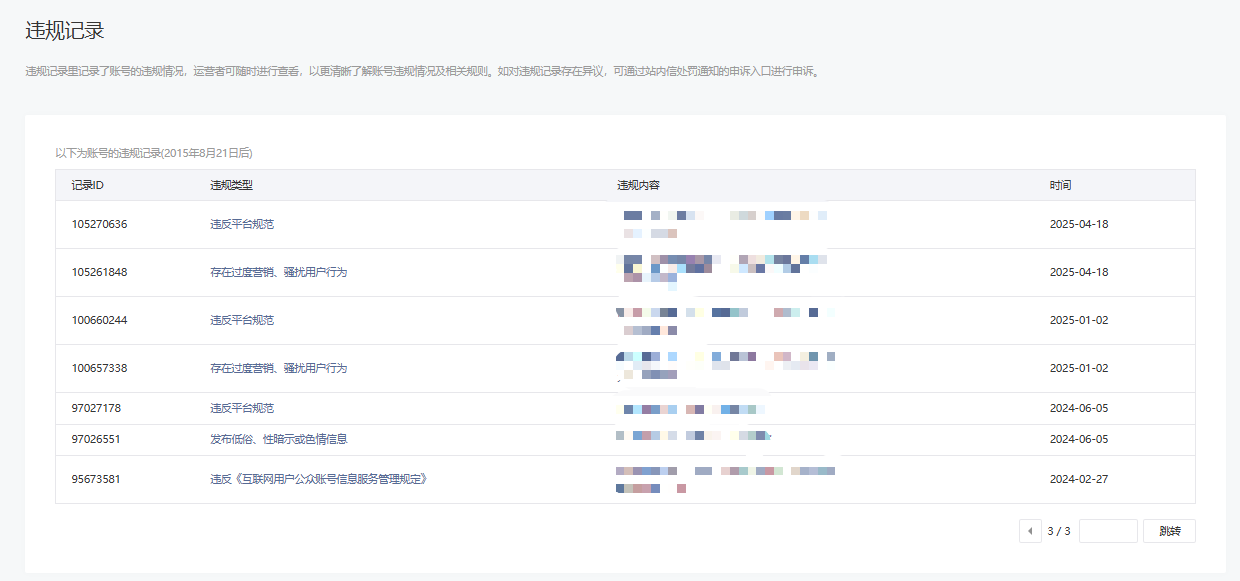The image size is (1240, 581).
Task: Click the 记录ID column header
Action: click(88, 185)
